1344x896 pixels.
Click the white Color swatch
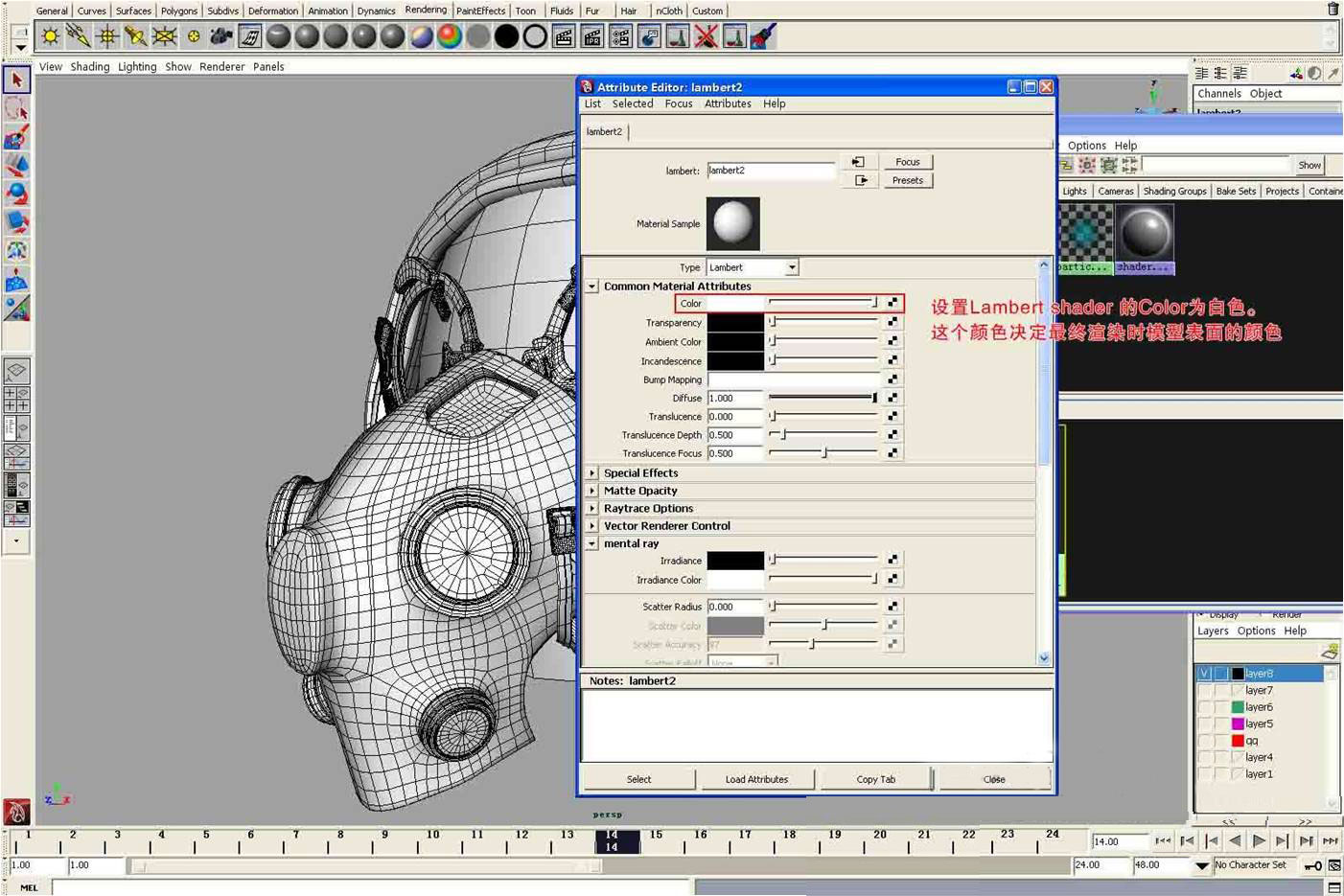pos(735,303)
